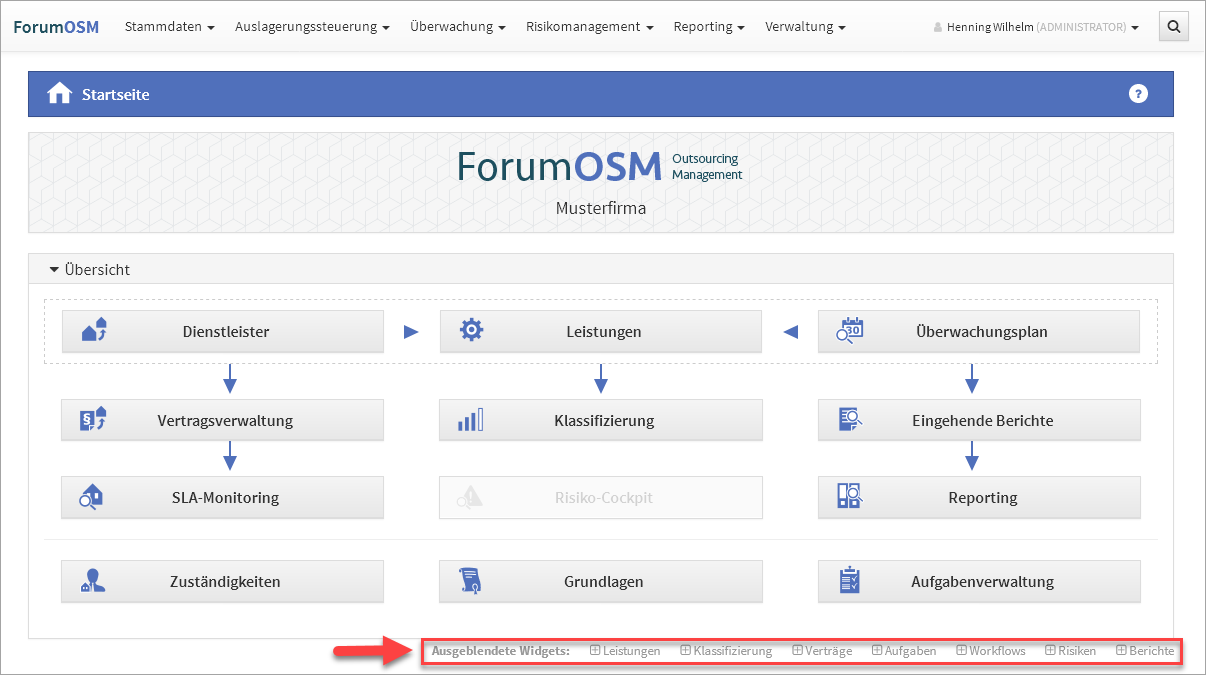Click the Klassifizierung bar chart icon
Viewport: 1206px width, 675px height.
[x=470, y=420]
